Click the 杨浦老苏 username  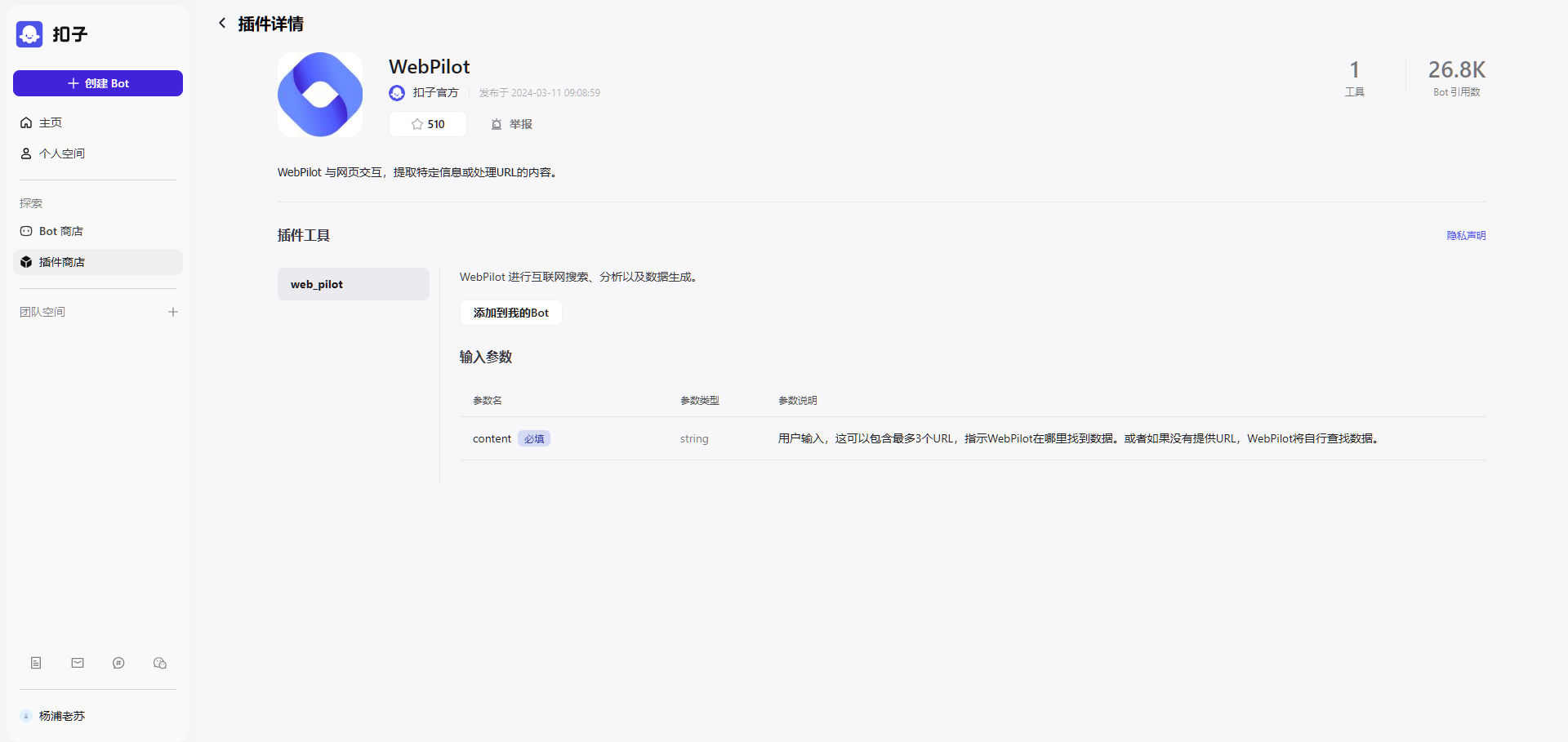tap(62, 716)
